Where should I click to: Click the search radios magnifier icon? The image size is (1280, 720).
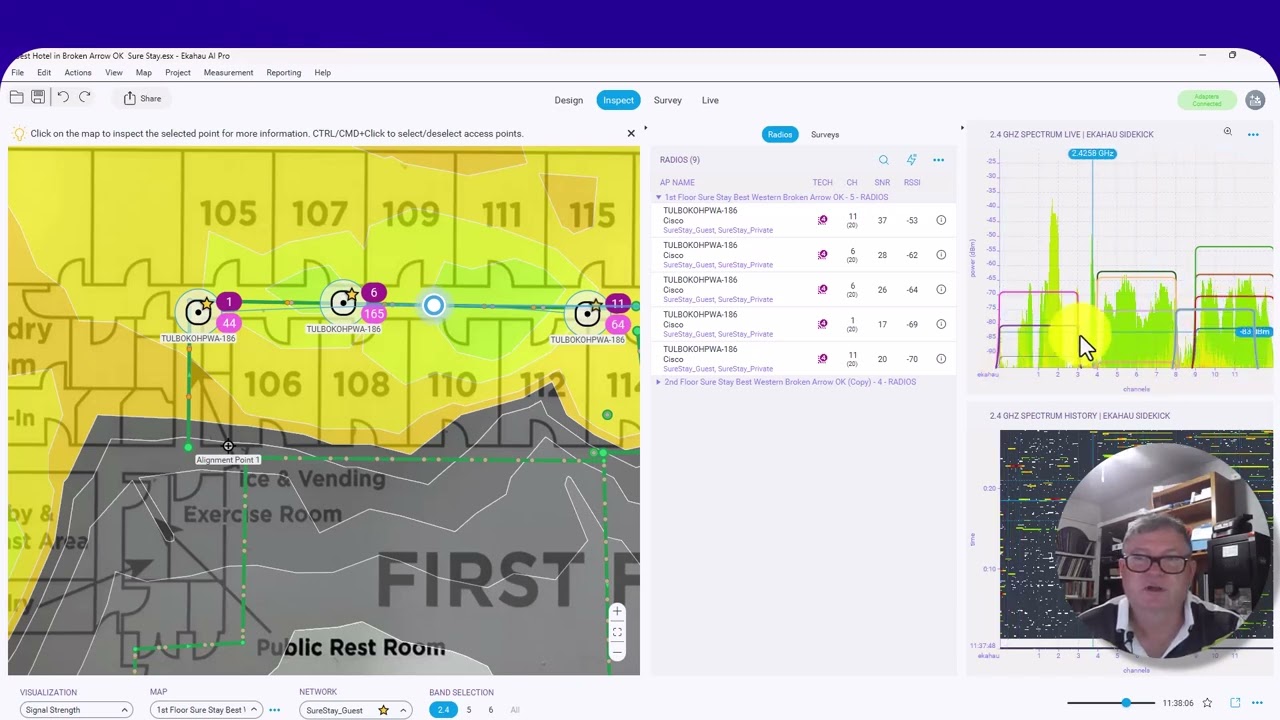click(x=883, y=160)
